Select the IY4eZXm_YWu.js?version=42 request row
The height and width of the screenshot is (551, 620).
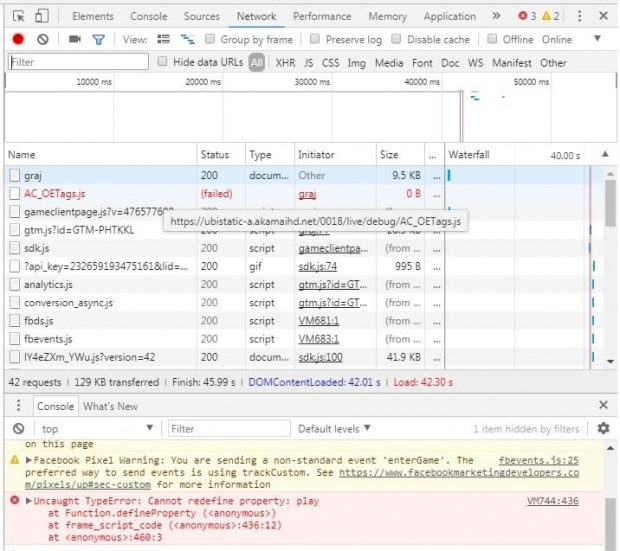tap(224, 357)
